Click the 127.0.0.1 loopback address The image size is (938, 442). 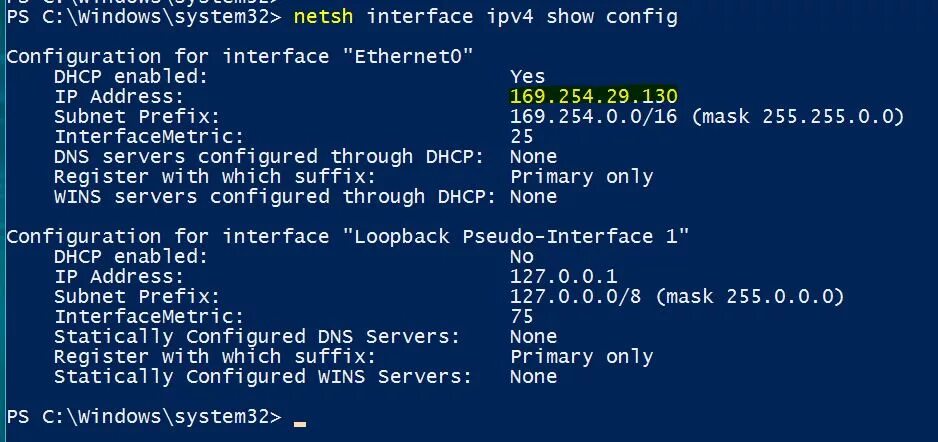(x=564, y=276)
